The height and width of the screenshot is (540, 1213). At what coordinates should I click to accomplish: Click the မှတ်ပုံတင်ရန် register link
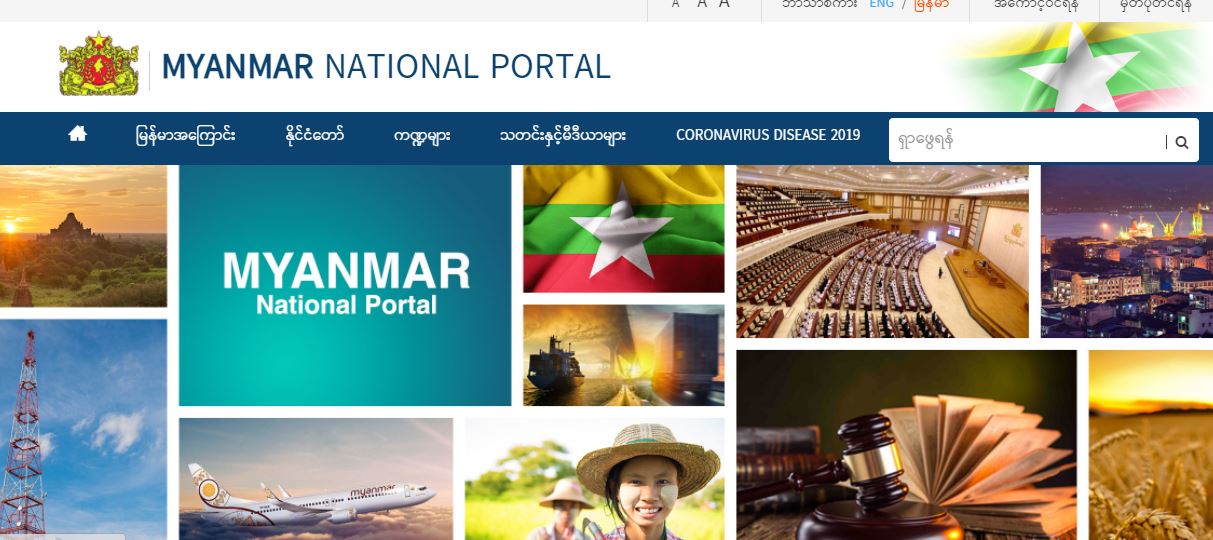(1156, 4)
